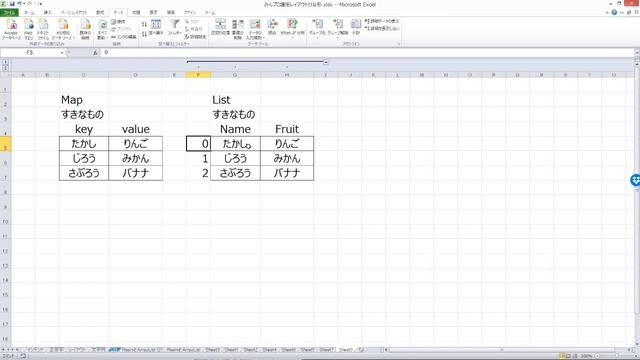The image size is (640, 360).
Task: Sort descending Z to A
Action: (144, 34)
